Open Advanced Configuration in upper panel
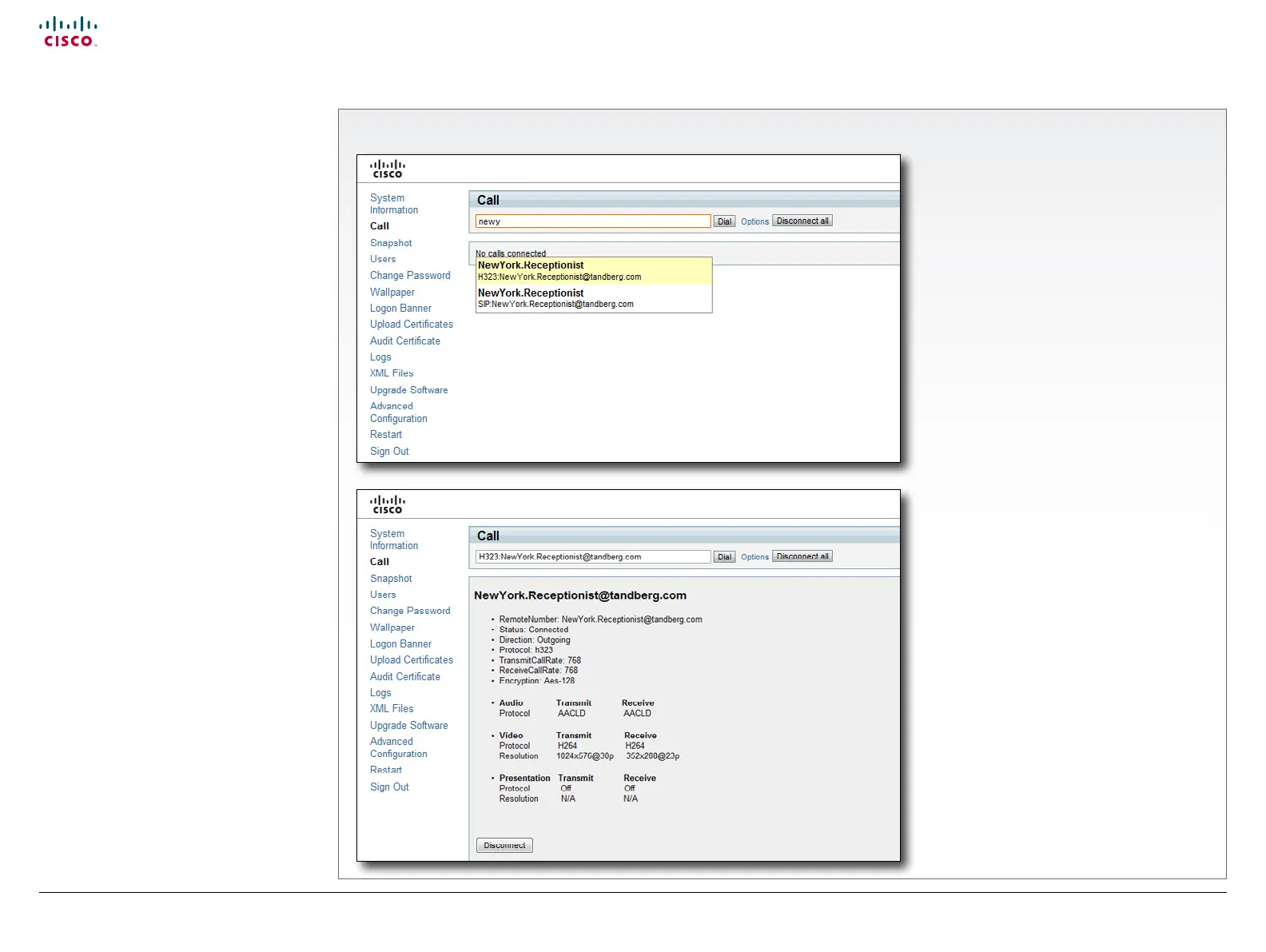 point(399,412)
